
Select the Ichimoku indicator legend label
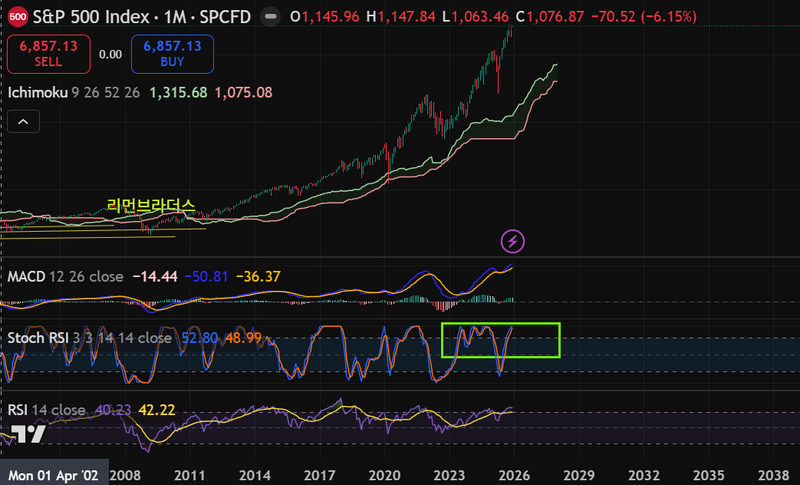40,92
